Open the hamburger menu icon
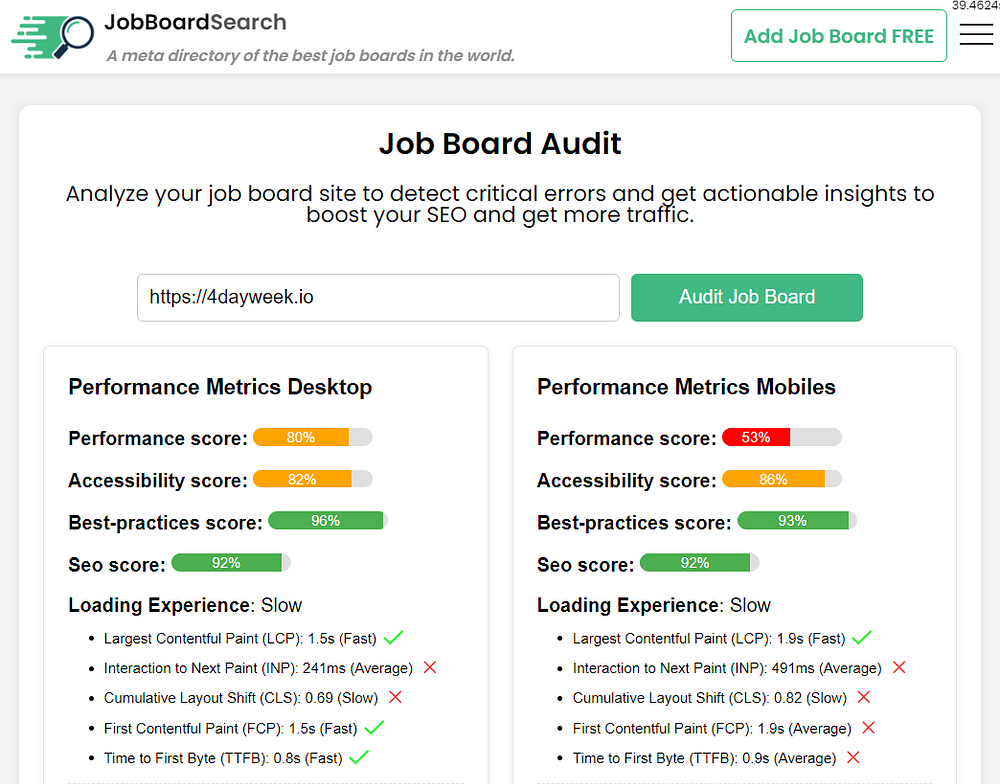The image size is (1000, 784). (x=975, y=35)
